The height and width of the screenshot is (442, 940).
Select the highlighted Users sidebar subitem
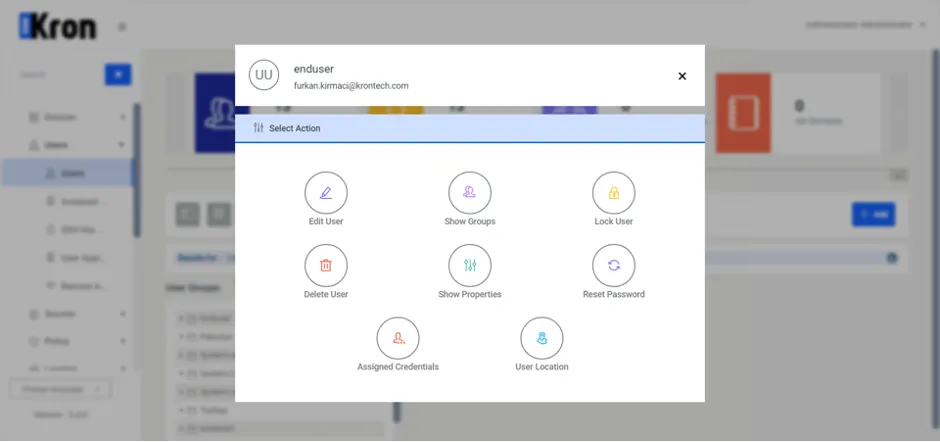67,173
